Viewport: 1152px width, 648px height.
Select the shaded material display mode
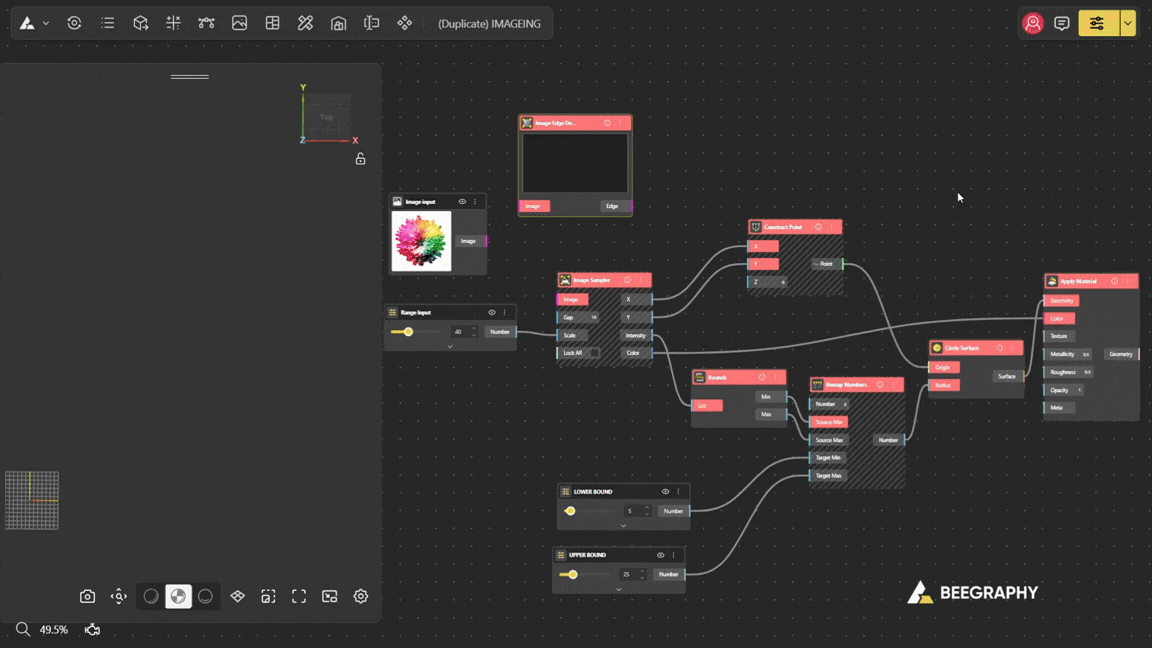[x=178, y=597]
